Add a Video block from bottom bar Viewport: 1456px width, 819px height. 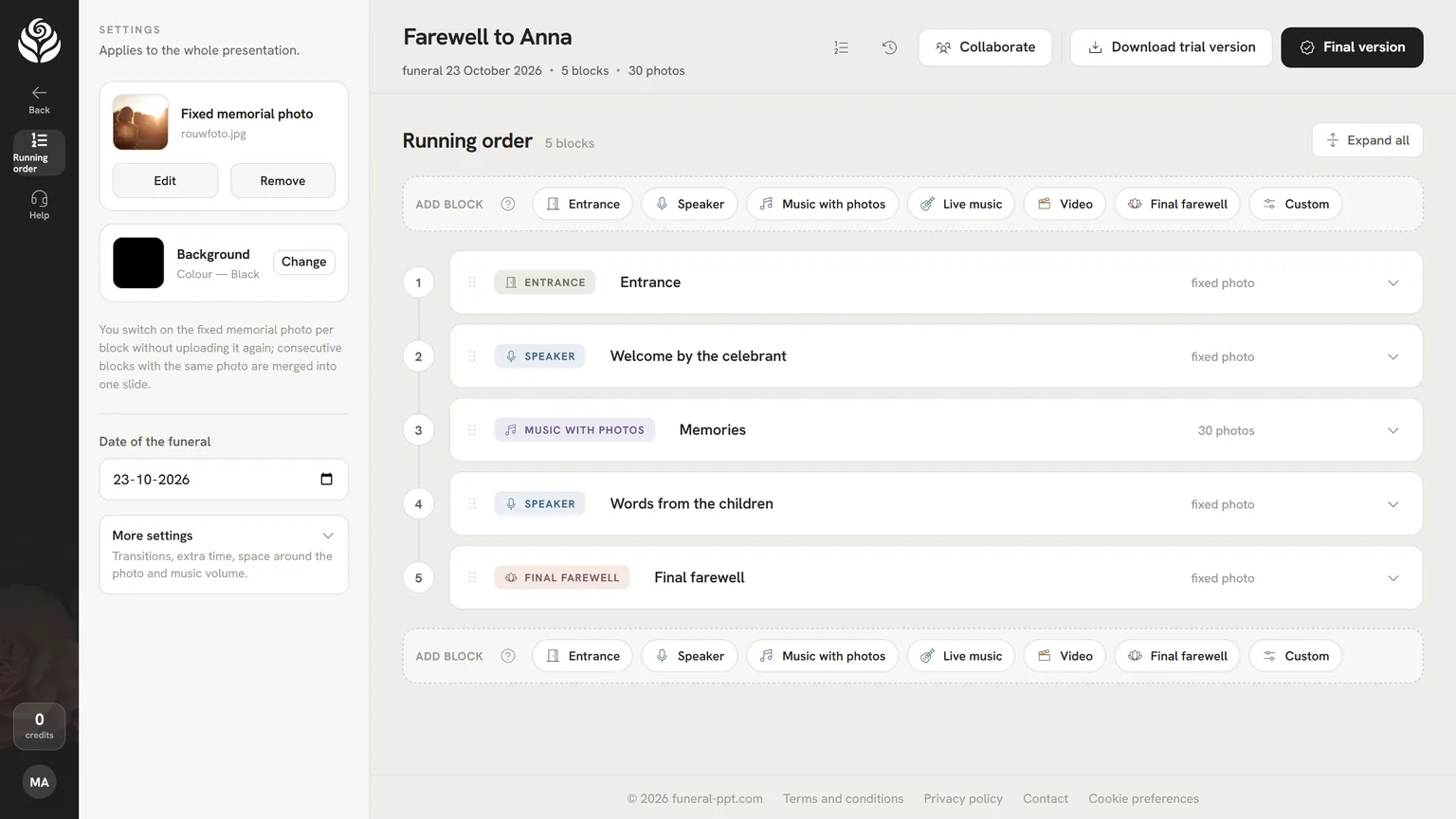click(x=1065, y=656)
